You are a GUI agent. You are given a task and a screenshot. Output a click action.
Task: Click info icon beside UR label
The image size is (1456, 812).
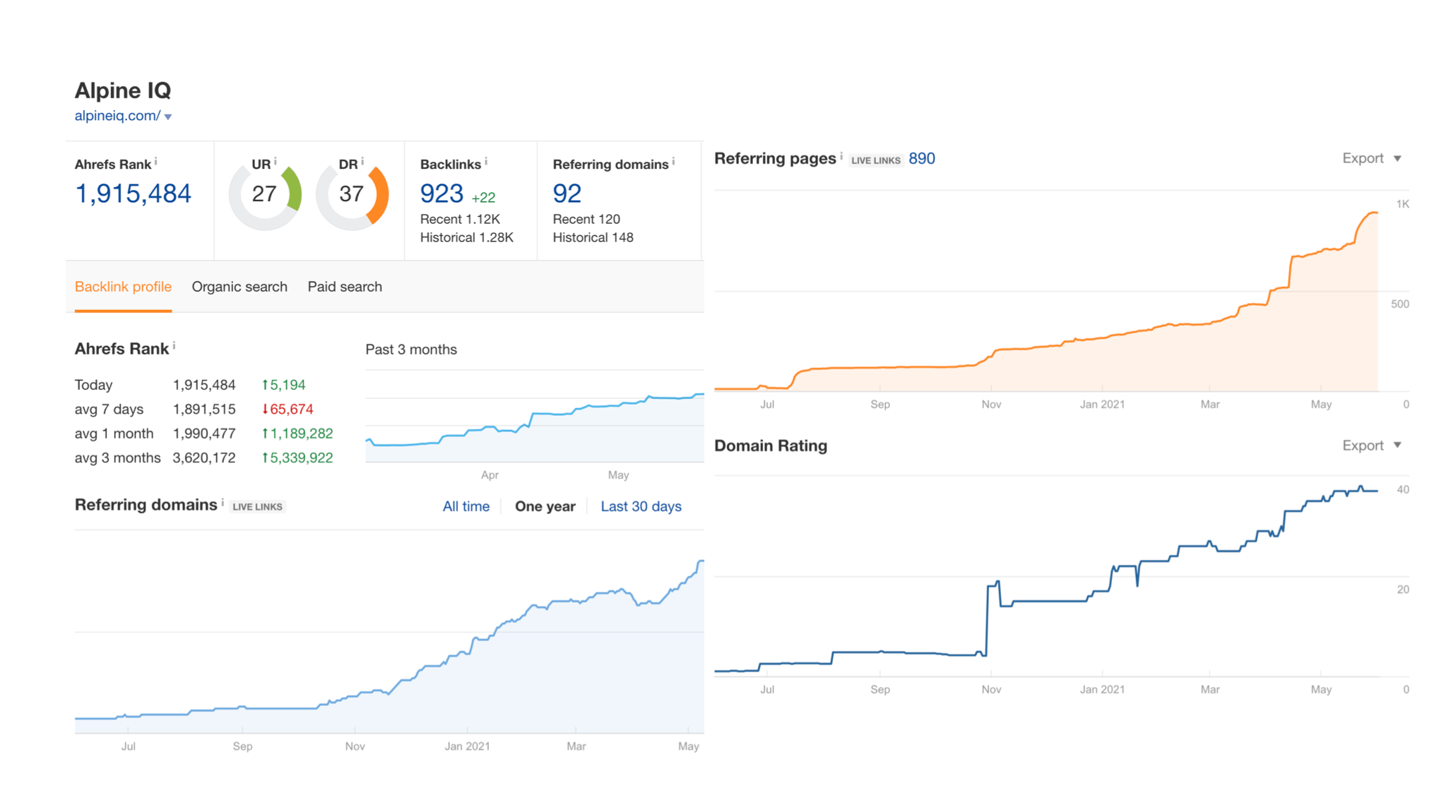[276, 162]
